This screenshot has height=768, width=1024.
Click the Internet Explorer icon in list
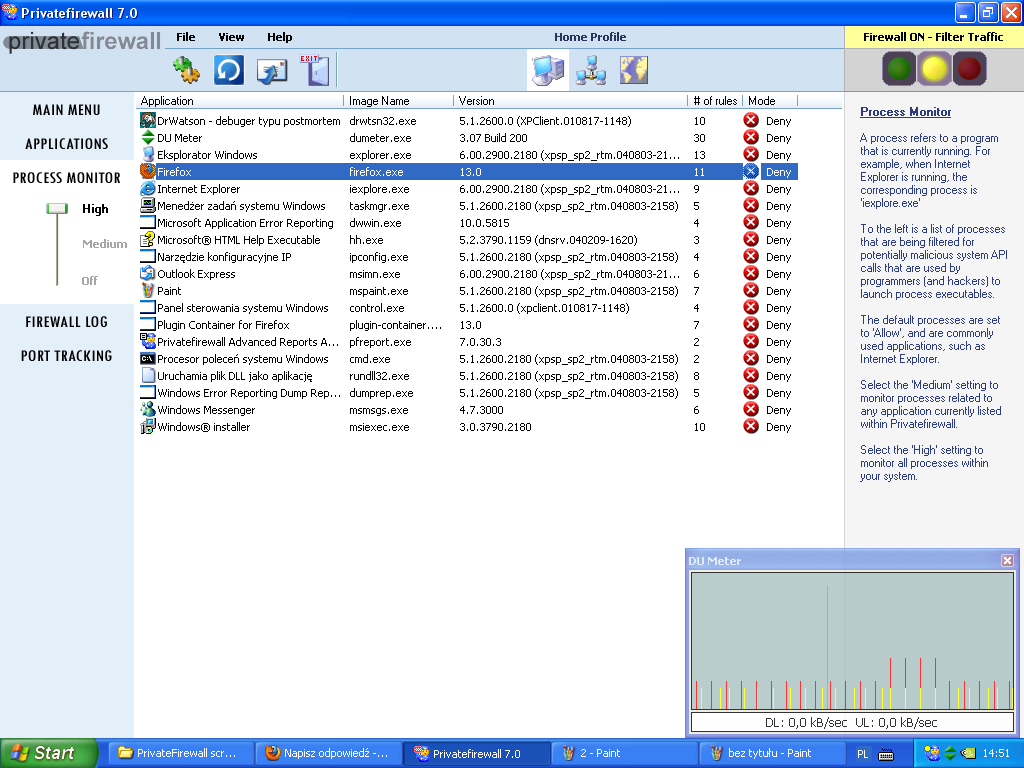click(x=148, y=189)
